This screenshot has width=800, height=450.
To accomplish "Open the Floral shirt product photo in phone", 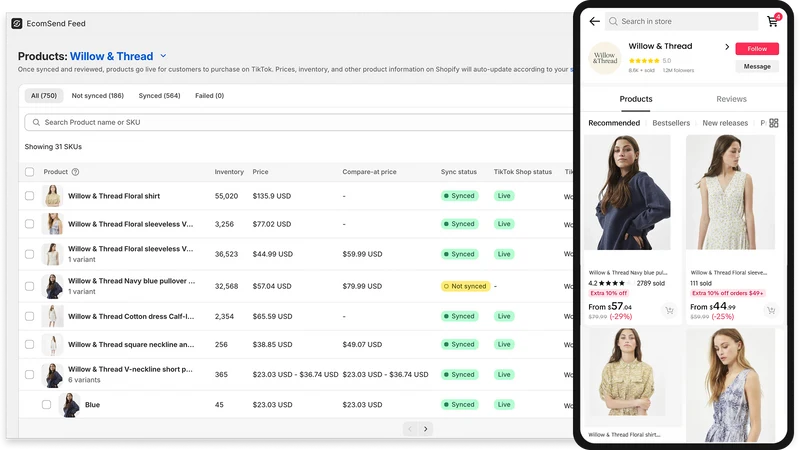I will click(x=627, y=372).
